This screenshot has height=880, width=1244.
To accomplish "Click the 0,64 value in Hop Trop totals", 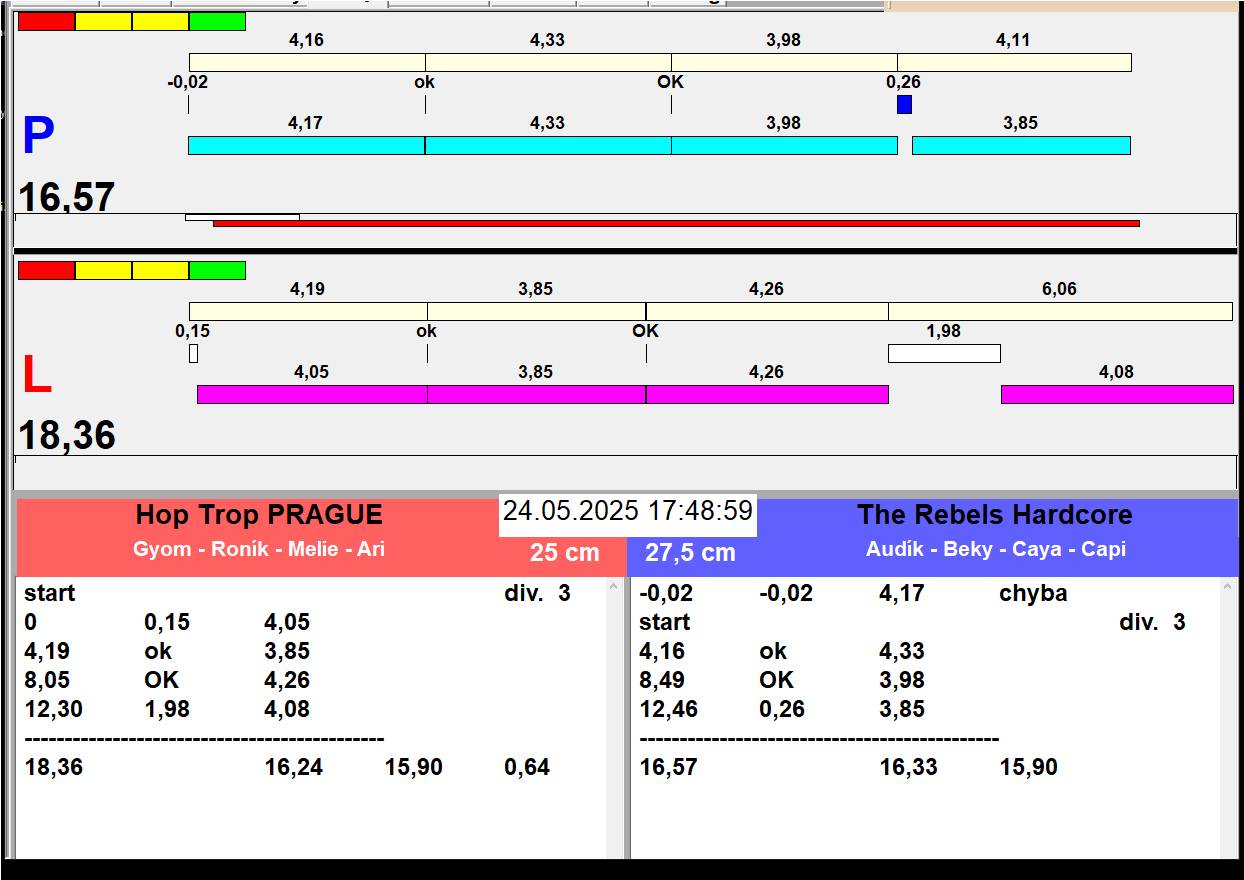I will coord(527,767).
